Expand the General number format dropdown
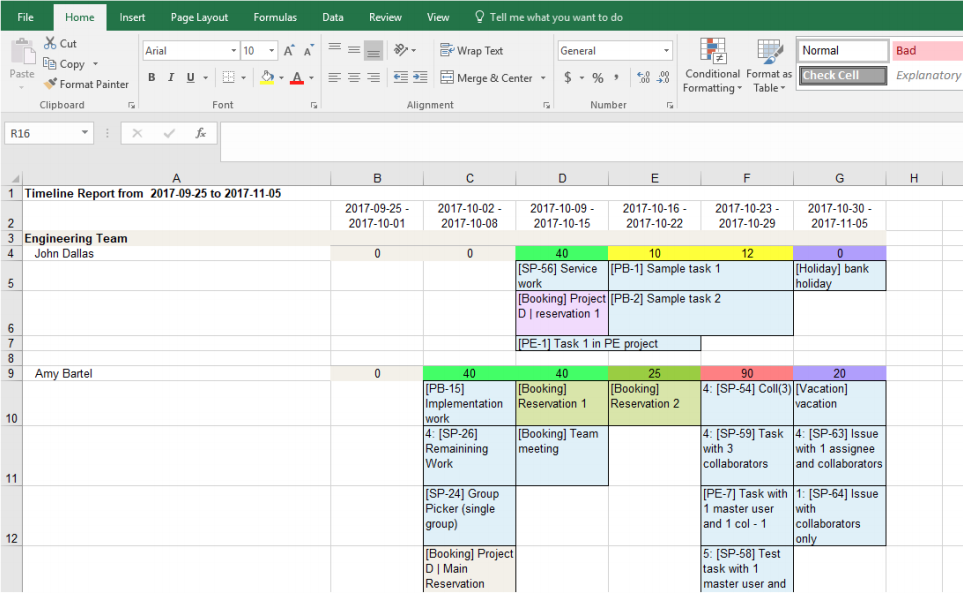This screenshot has width=963, height=593. pyautogui.click(x=667, y=51)
